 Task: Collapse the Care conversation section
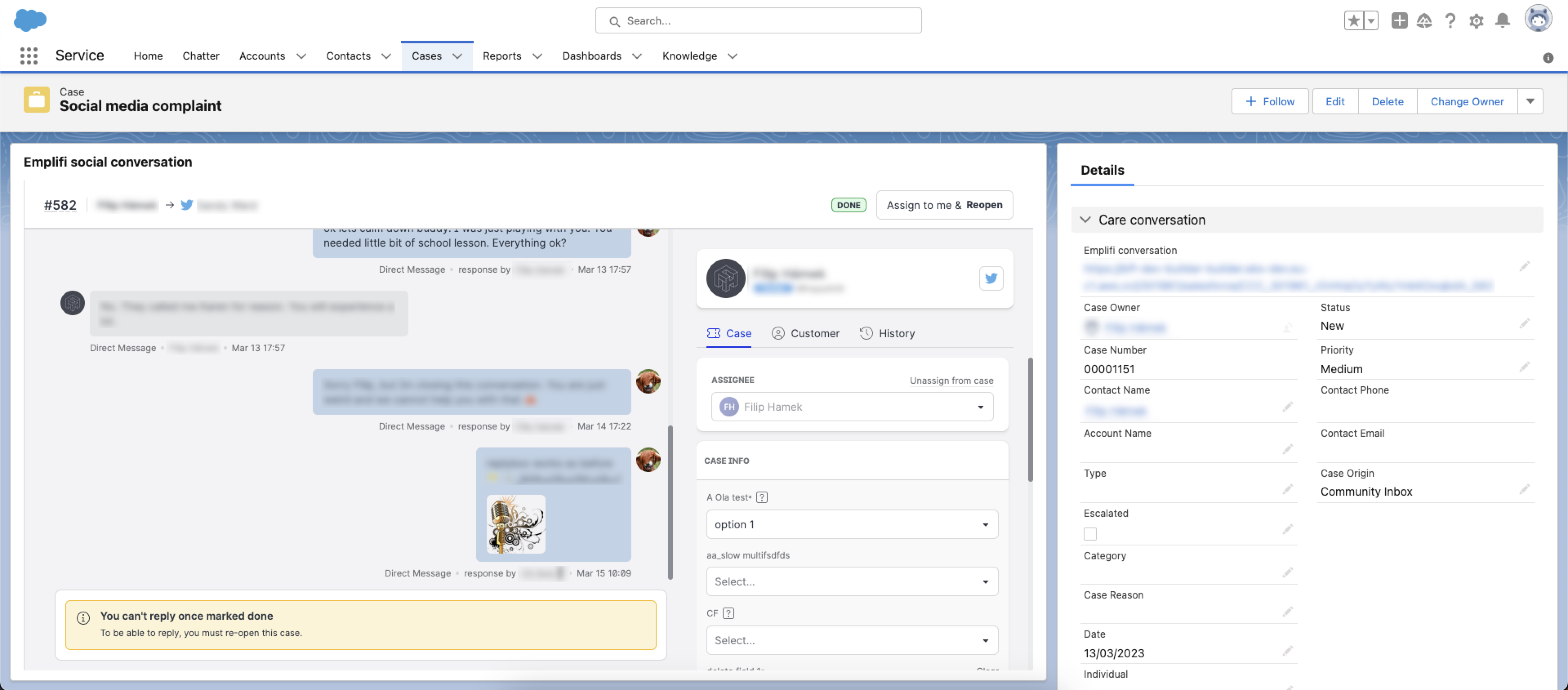point(1086,220)
